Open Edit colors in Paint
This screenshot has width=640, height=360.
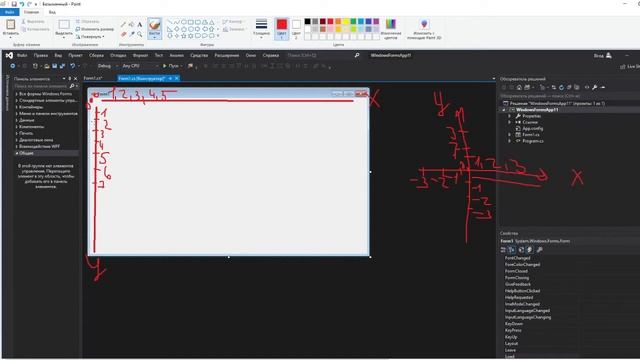[391, 29]
